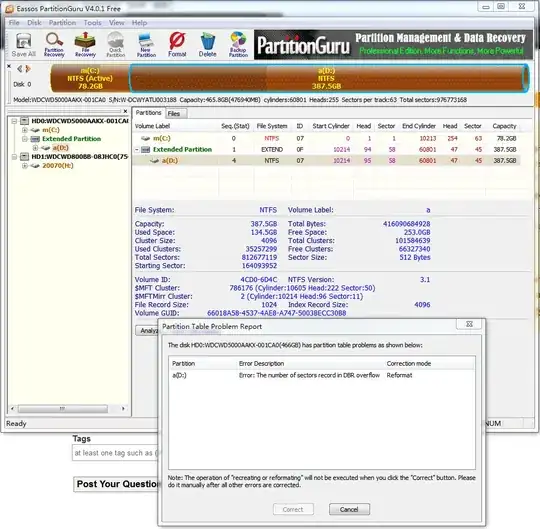Open the Tools menu
The image size is (540, 529).
coord(92,23)
